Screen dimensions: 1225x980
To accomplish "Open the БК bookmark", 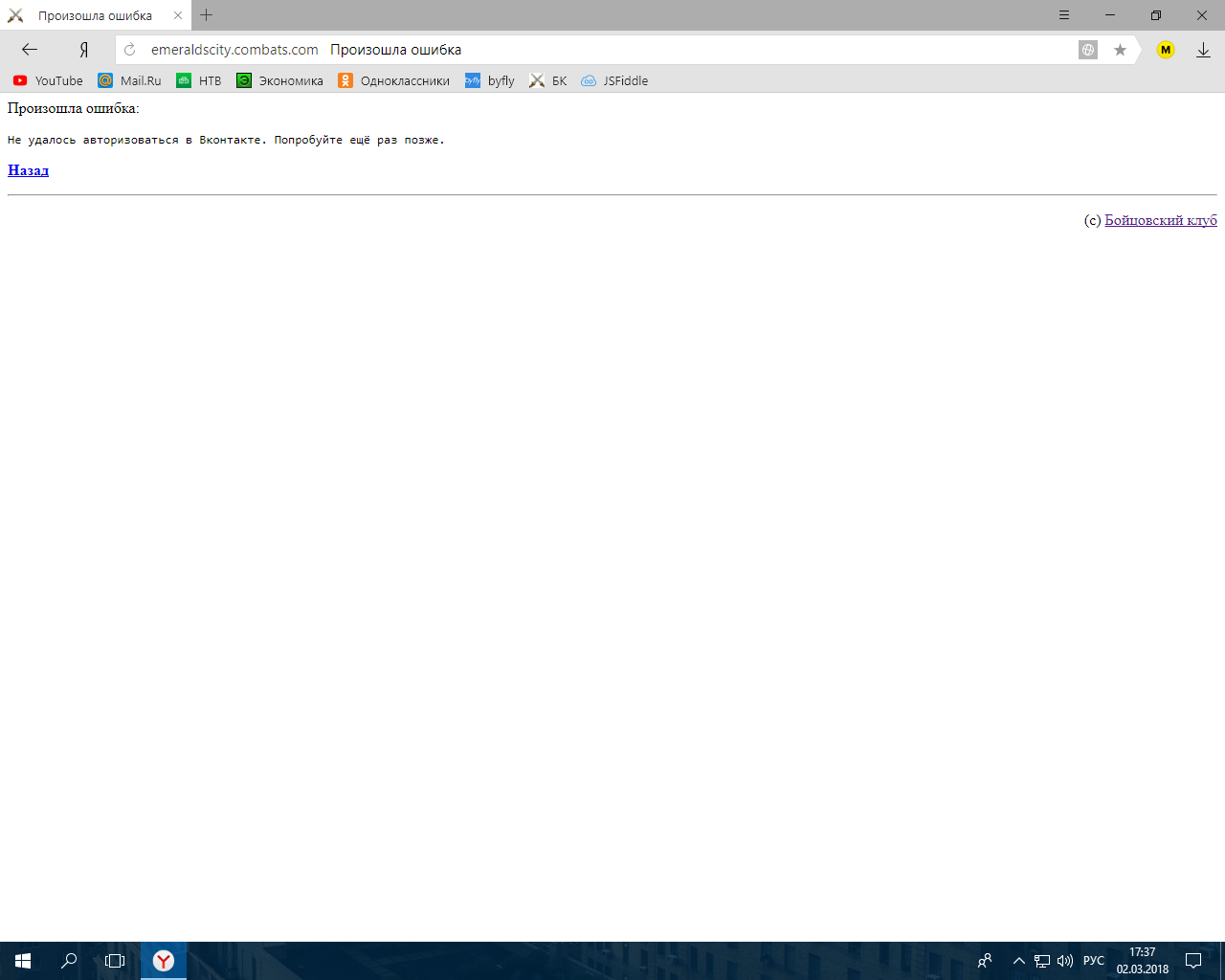I will [x=548, y=80].
